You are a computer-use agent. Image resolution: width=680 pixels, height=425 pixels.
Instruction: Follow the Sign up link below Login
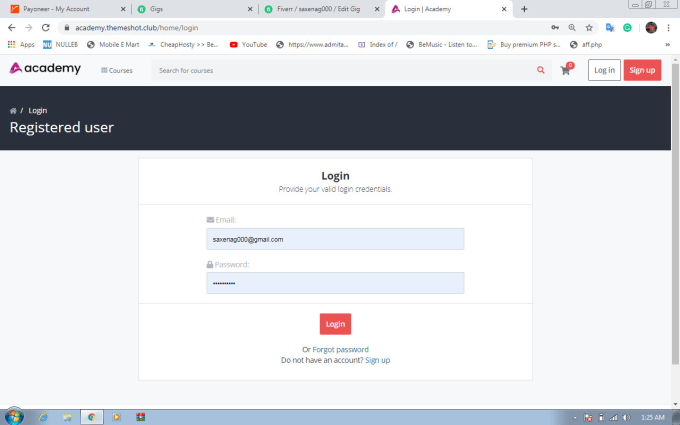(377, 360)
